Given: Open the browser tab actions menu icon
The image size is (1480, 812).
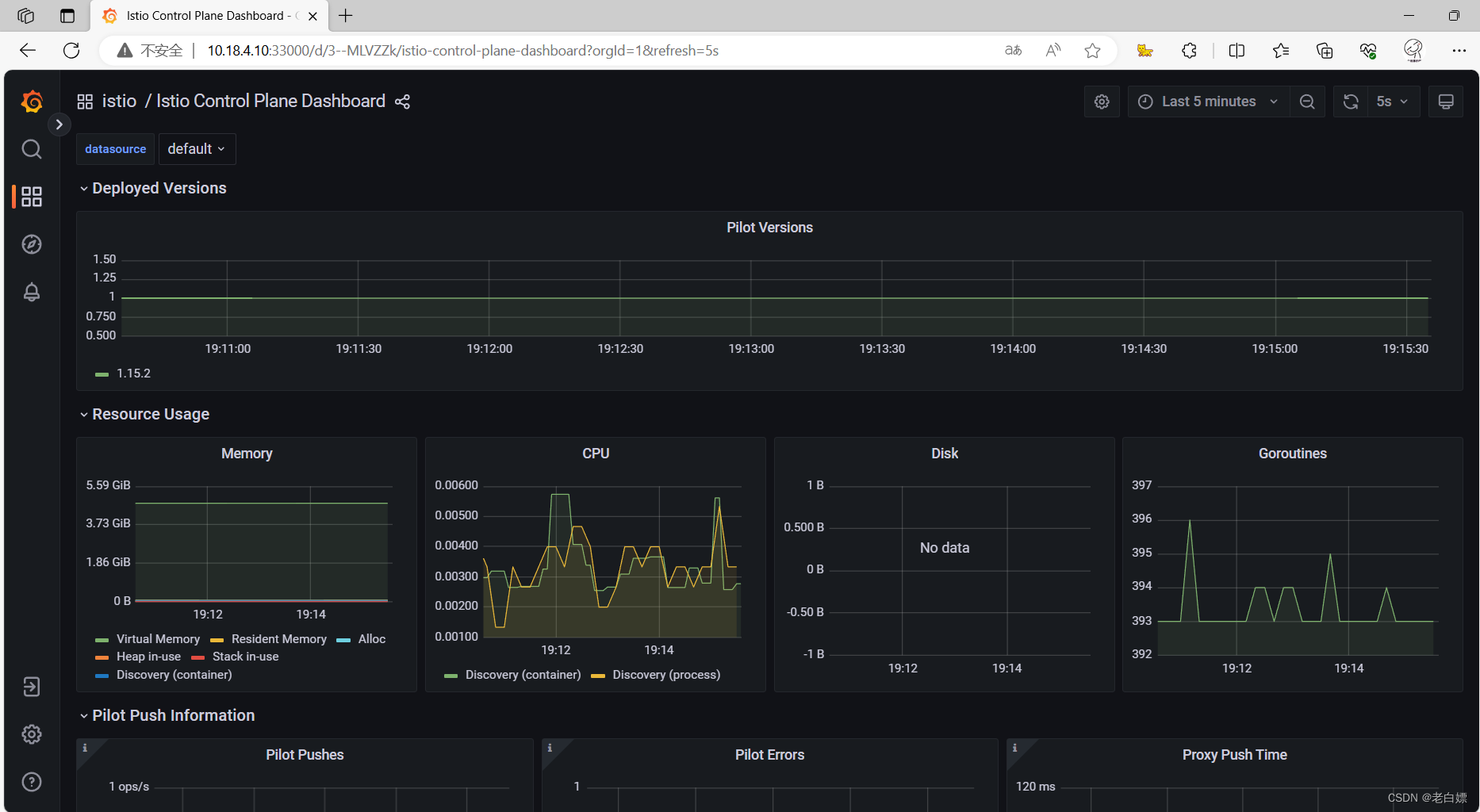Looking at the screenshot, I should click(x=67, y=16).
